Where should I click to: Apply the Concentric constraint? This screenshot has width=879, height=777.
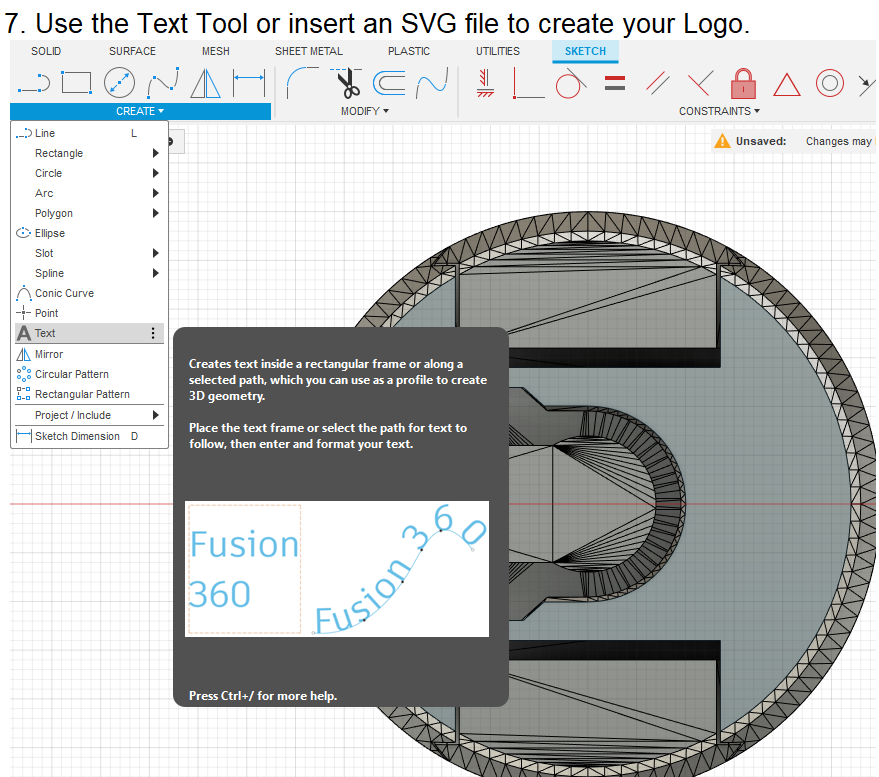tap(830, 83)
